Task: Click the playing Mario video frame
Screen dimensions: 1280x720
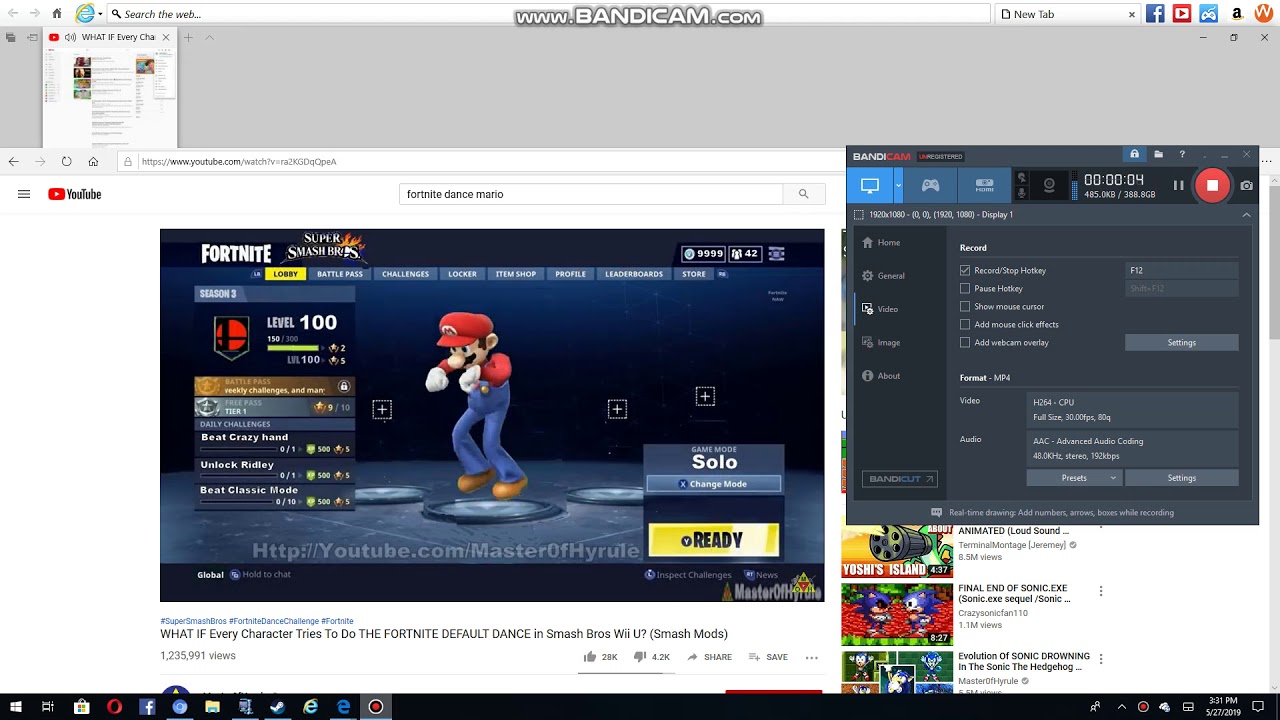Action: pyautogui.click(x=492, y=415)
